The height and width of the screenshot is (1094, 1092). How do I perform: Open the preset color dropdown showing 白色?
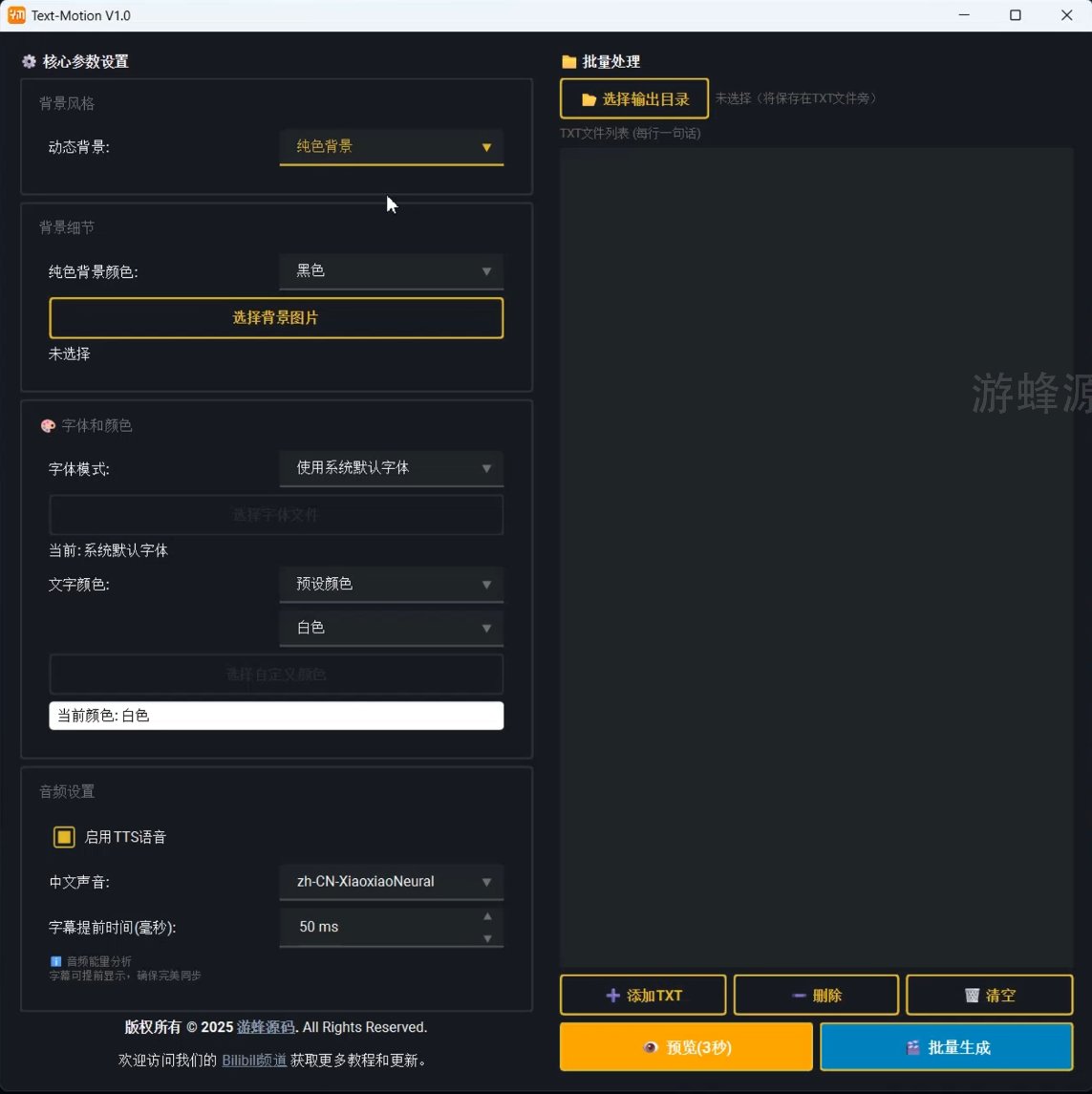pos(392,628)
